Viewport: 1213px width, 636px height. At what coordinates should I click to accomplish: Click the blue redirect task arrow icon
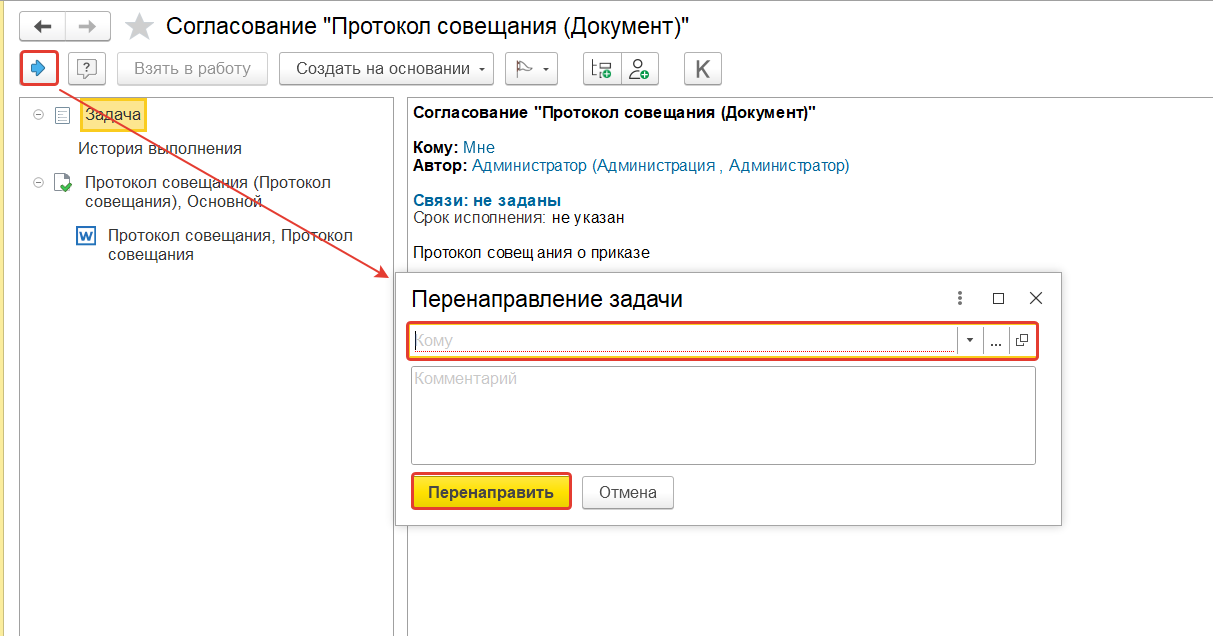39,68
